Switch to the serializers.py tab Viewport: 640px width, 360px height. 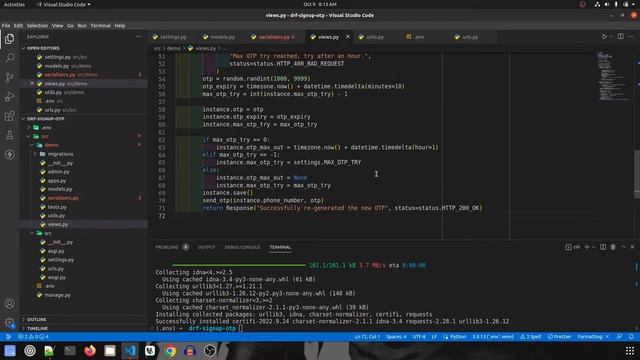click(273, 37)
